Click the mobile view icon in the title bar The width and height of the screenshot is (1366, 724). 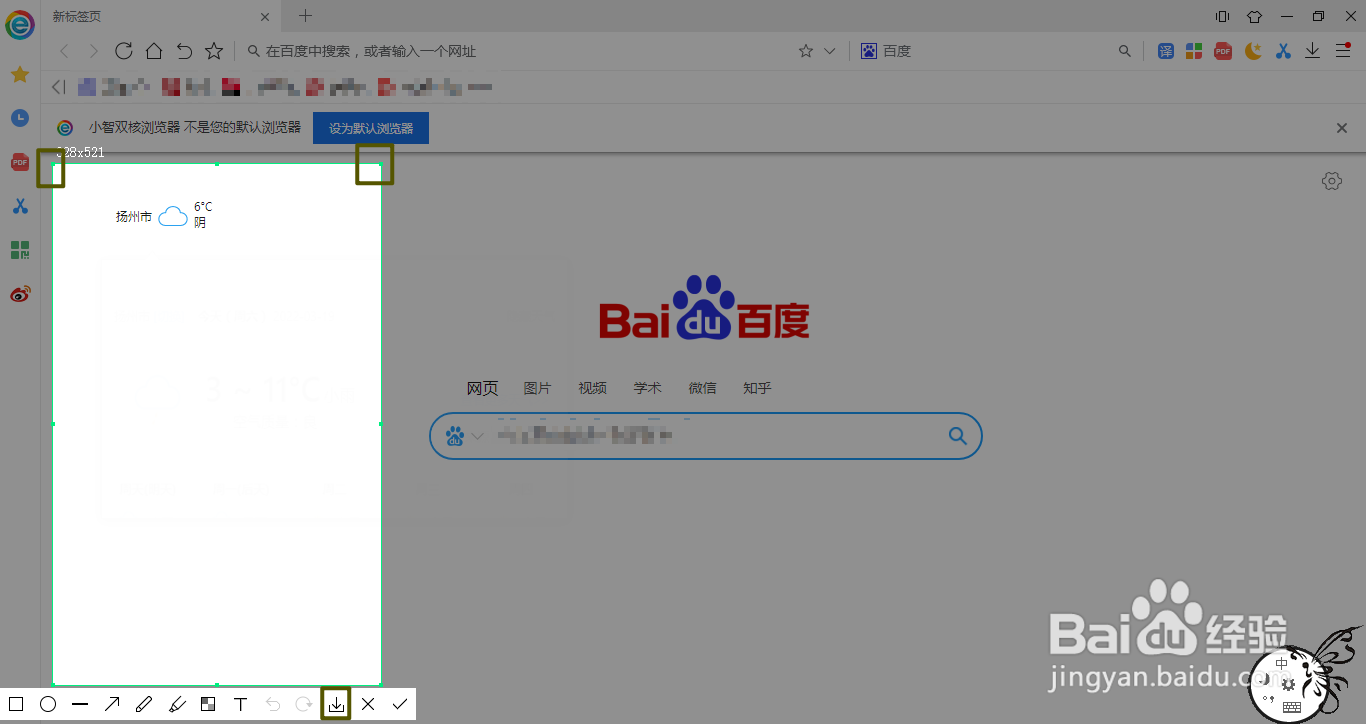1222,16
